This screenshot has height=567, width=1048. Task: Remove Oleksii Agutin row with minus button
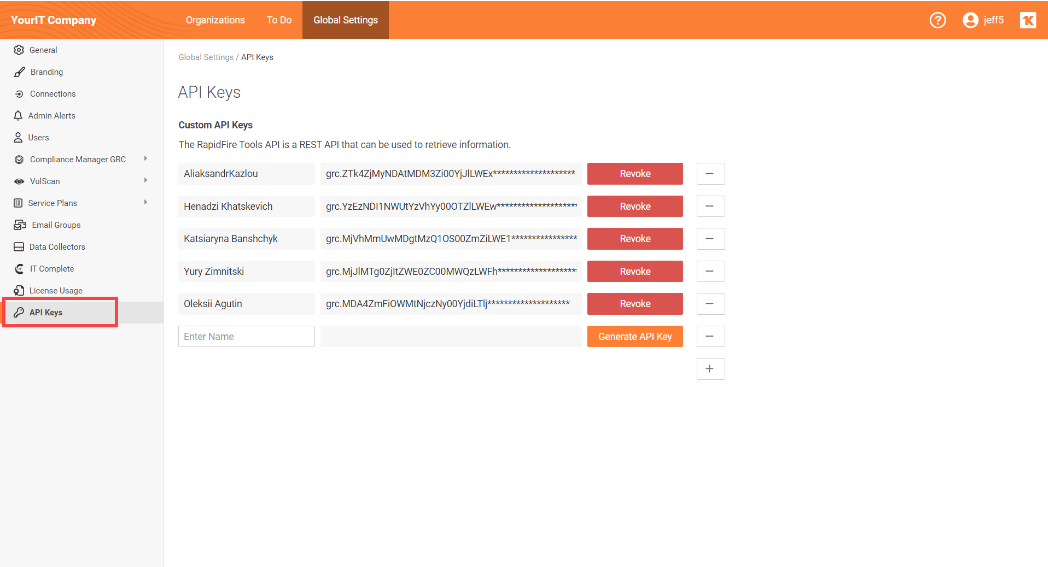pos(709,304)
